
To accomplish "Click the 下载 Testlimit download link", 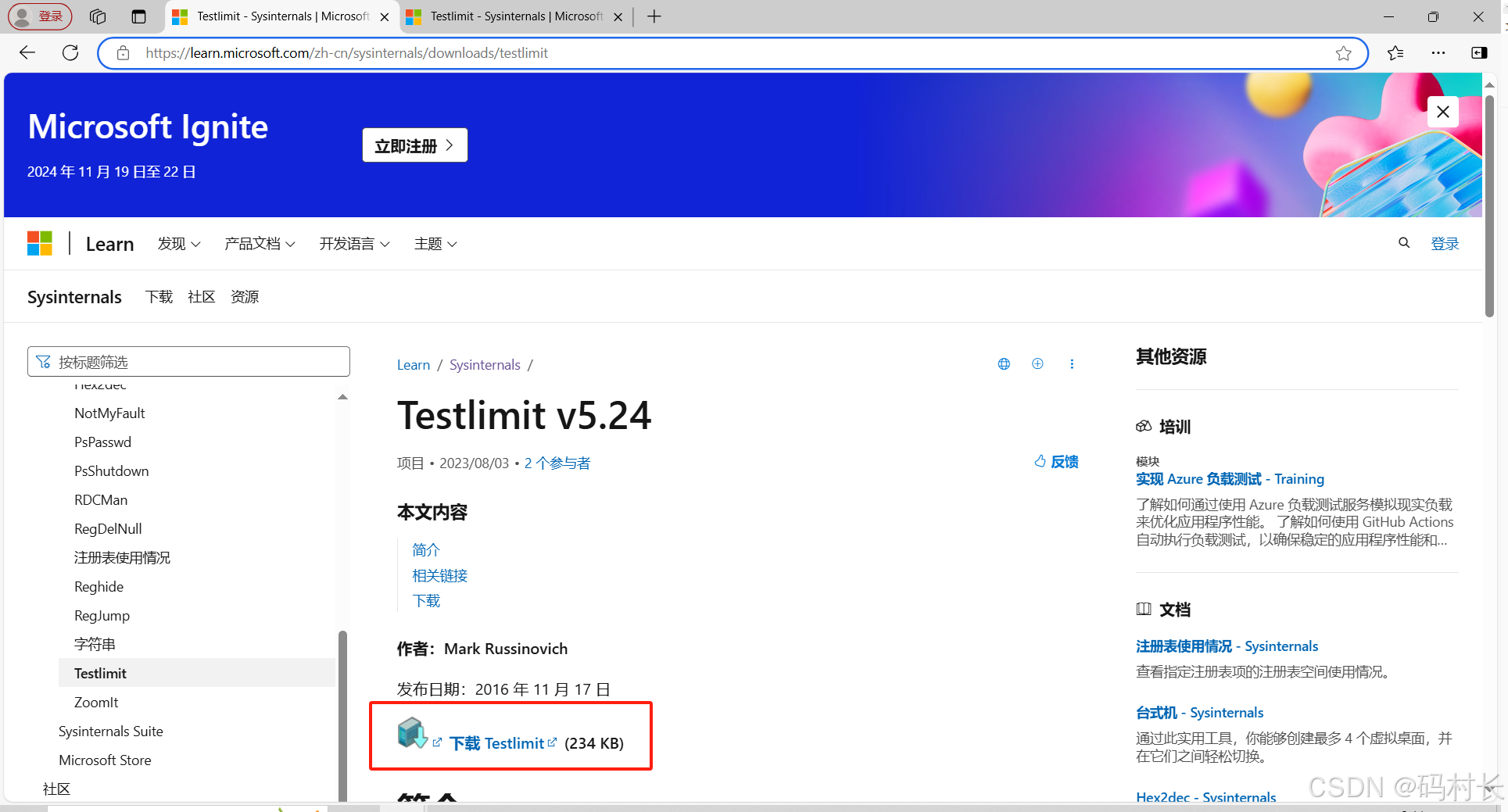I will tap(496, 743).
